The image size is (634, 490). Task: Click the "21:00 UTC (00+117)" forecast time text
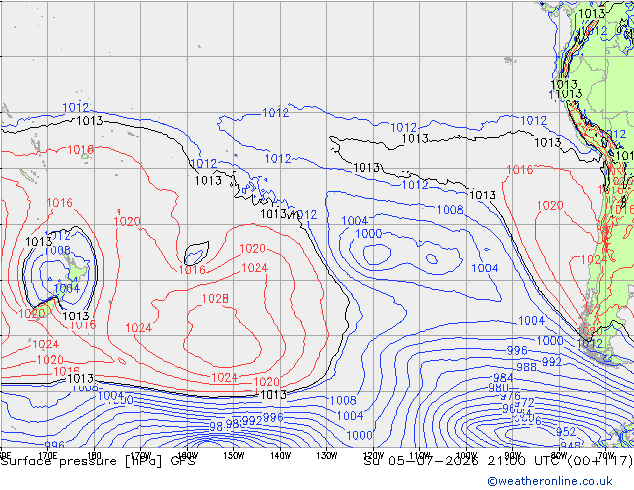(x=560, y=460)
